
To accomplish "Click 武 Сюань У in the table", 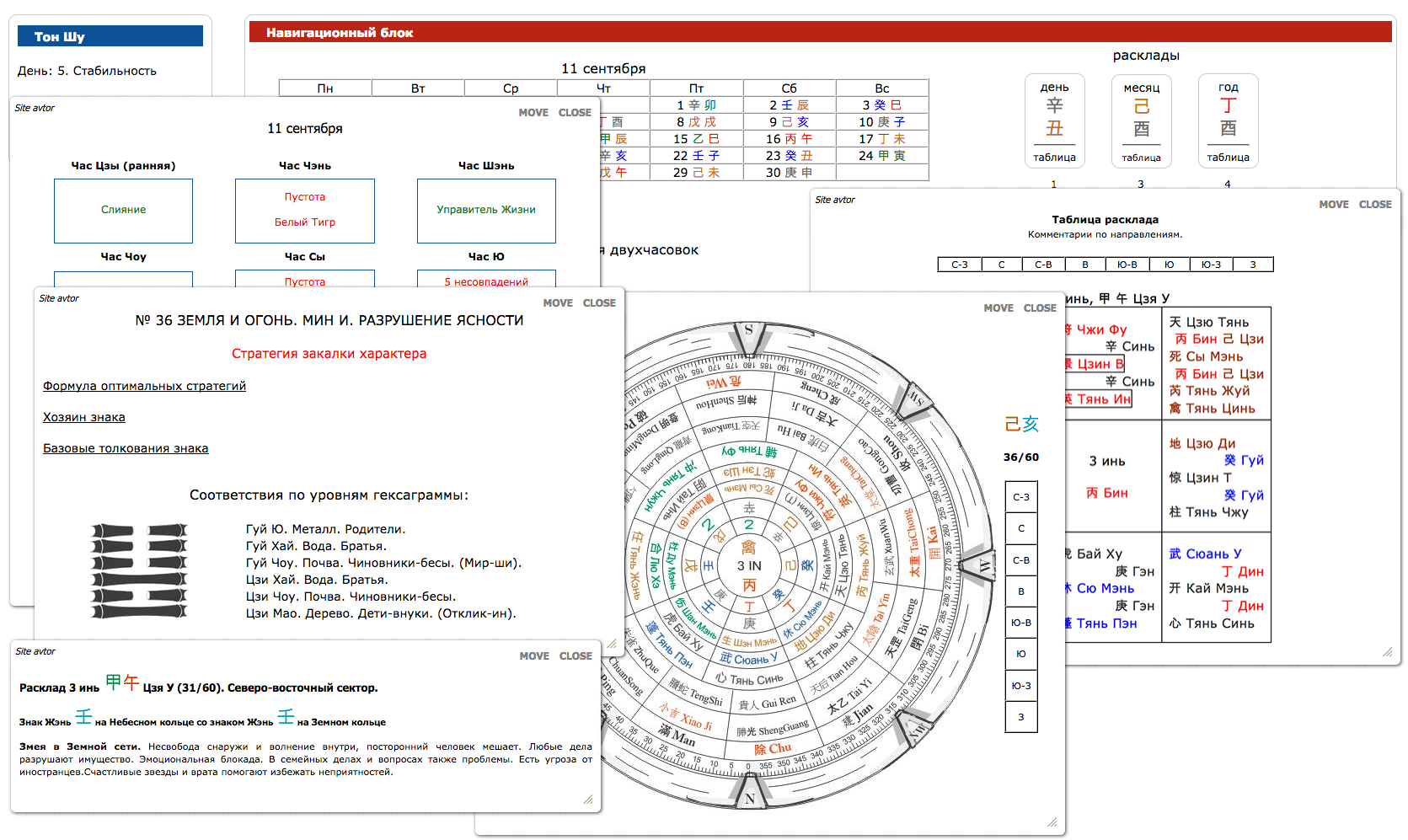I will [1206, 554].
